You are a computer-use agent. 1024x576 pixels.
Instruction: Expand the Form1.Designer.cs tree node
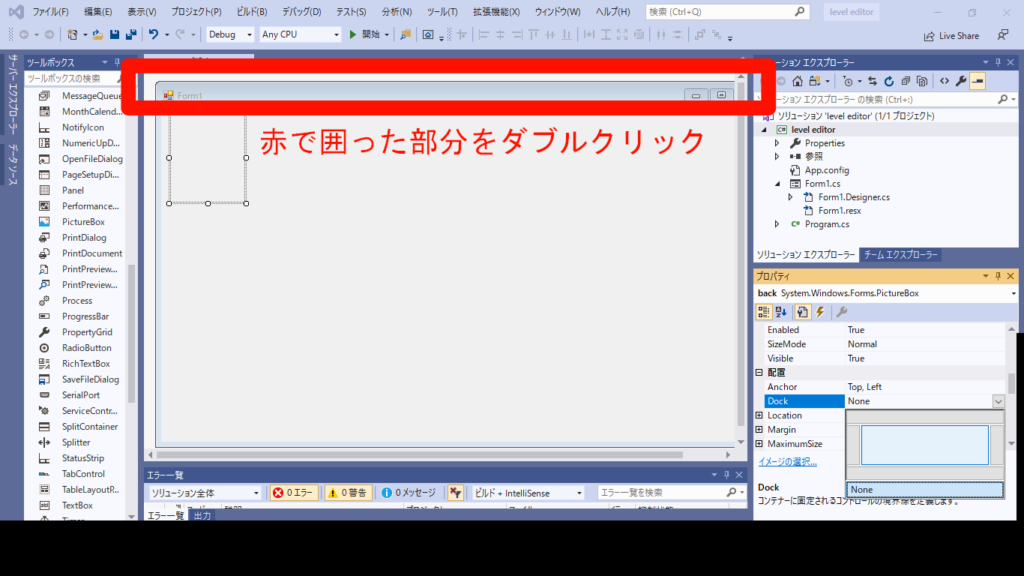click(x=790, y=197)
